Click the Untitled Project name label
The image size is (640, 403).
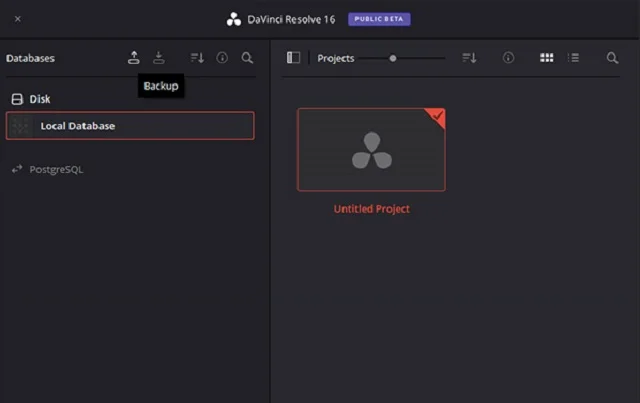(x=371, y=209)
